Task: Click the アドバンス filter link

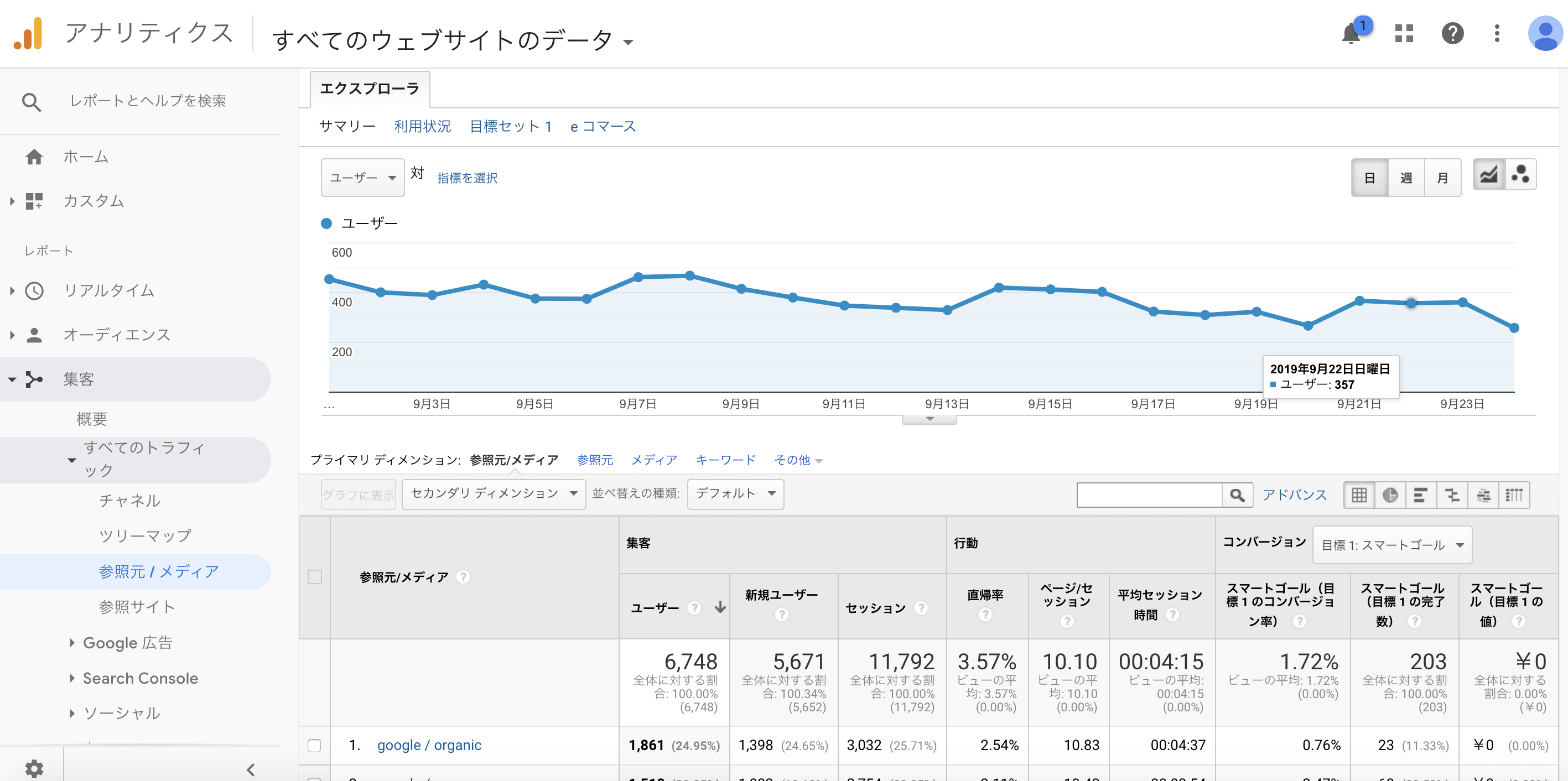Action: pos(1294,495)
